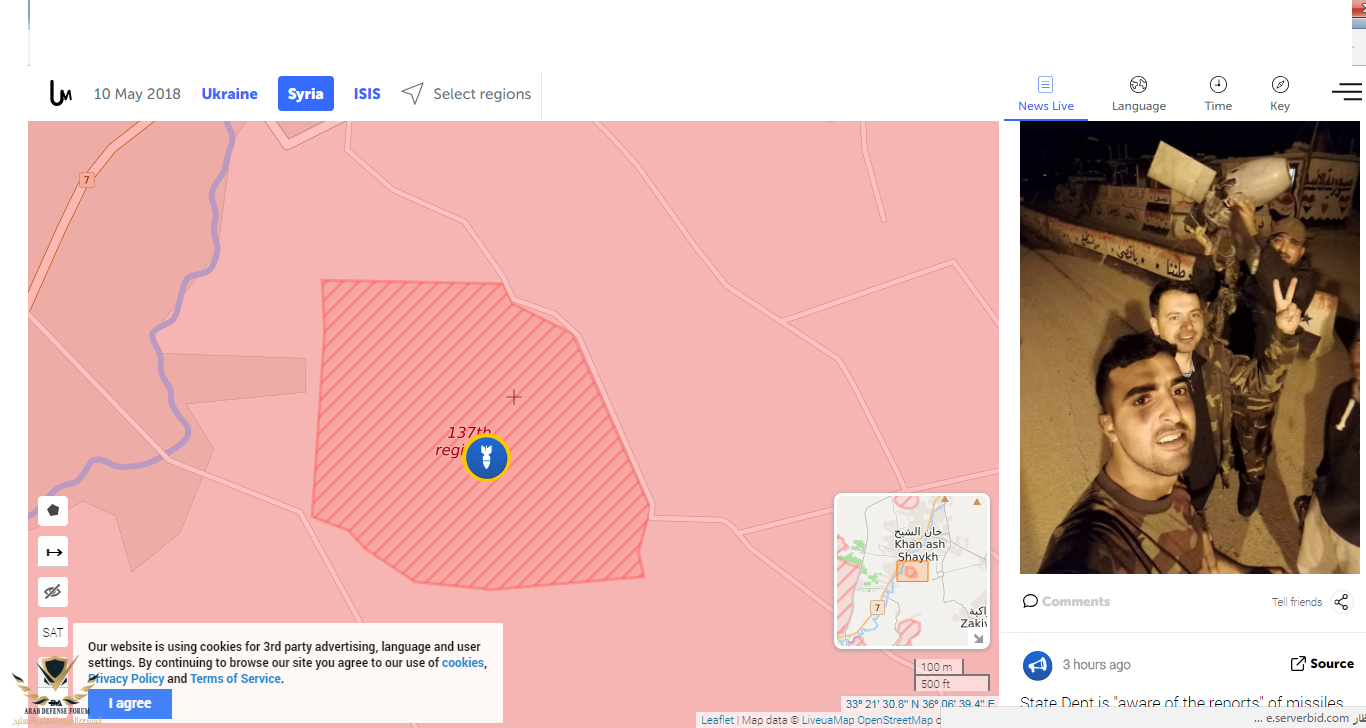Click the Source link for the news item

click(x=1322, y=664)
